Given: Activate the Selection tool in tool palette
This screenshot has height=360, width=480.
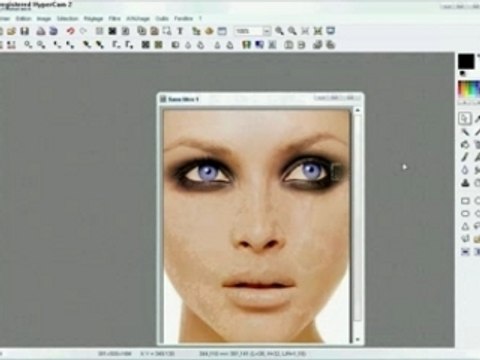Looking at the screenshot, I should (465, 118).
